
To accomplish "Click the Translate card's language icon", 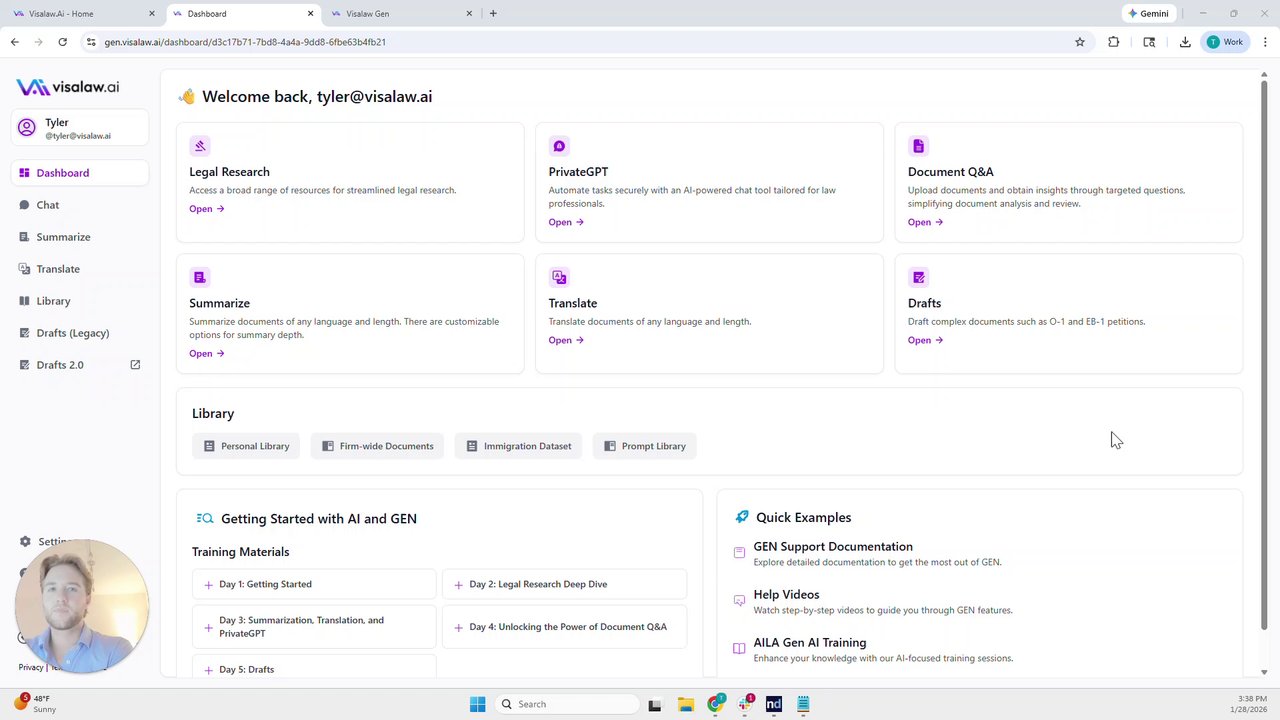I will pyautogui.click(x=559, y=277).
